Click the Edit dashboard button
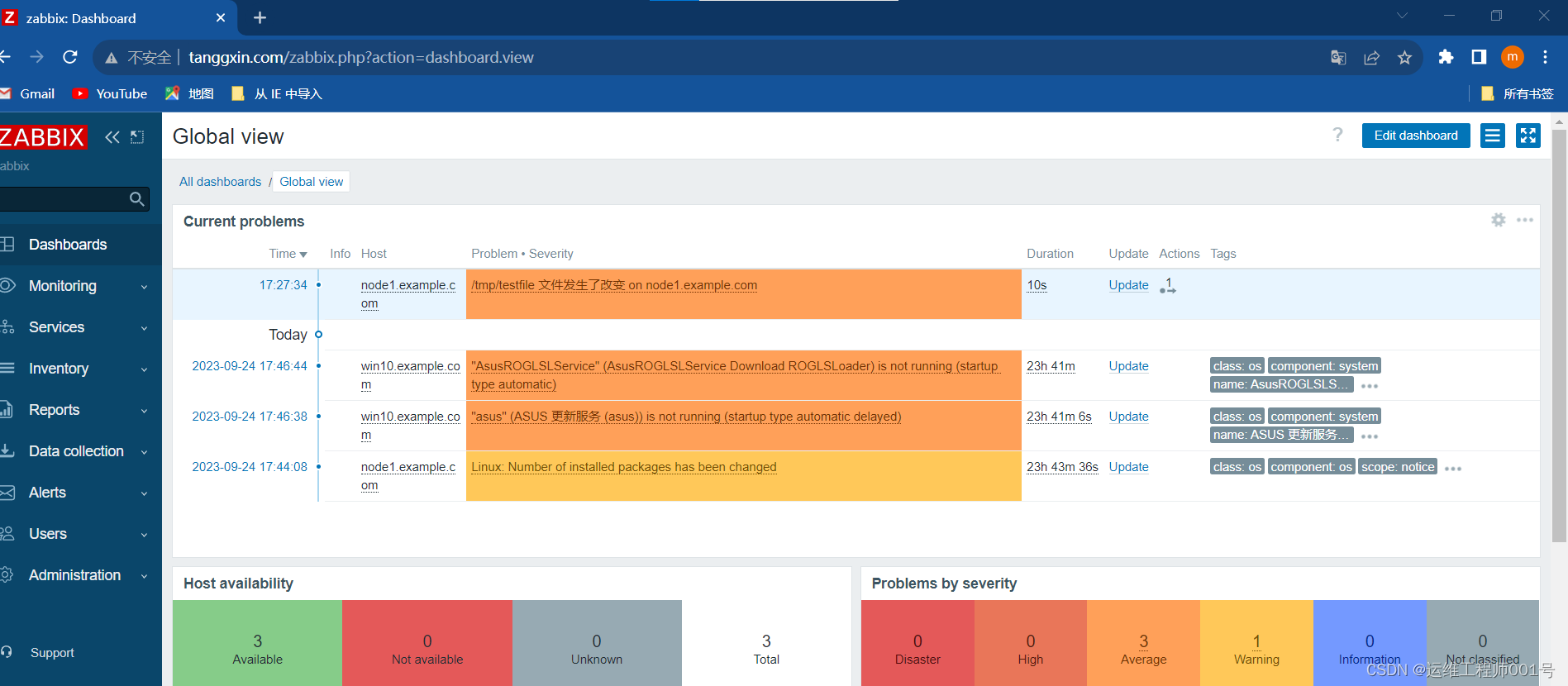Image resolution: width=1568 pixels, height=686 pixels. [1416, 136]
